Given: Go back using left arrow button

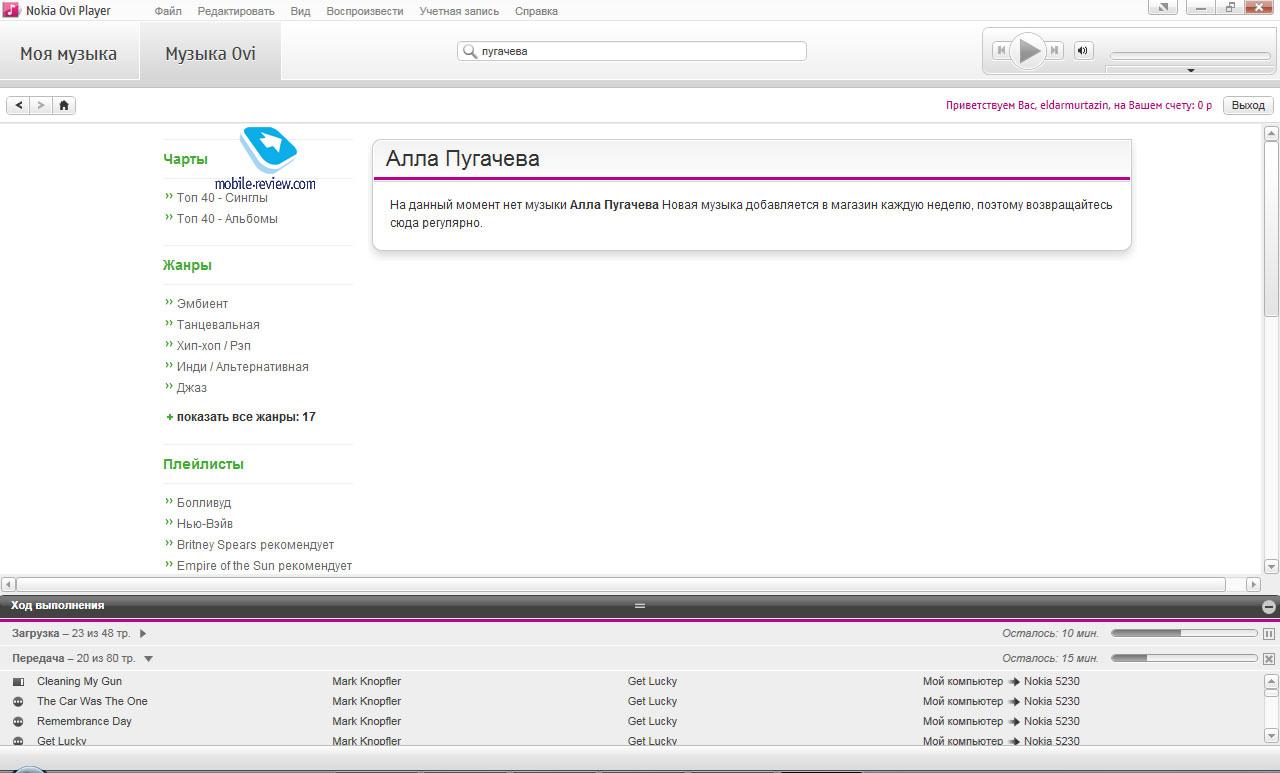Looking at the screenshot, I should coord(19,105).
